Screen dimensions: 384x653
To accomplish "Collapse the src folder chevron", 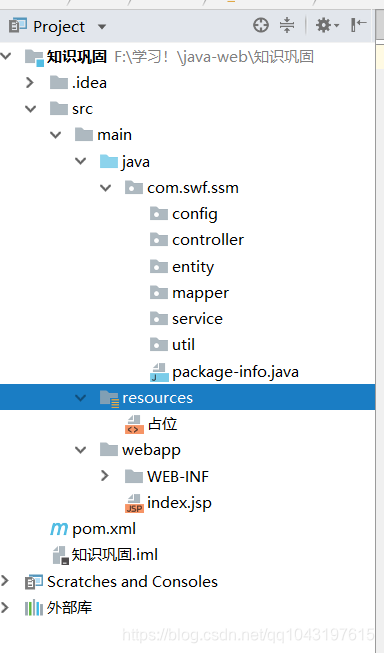I will (x=30, y=109).
